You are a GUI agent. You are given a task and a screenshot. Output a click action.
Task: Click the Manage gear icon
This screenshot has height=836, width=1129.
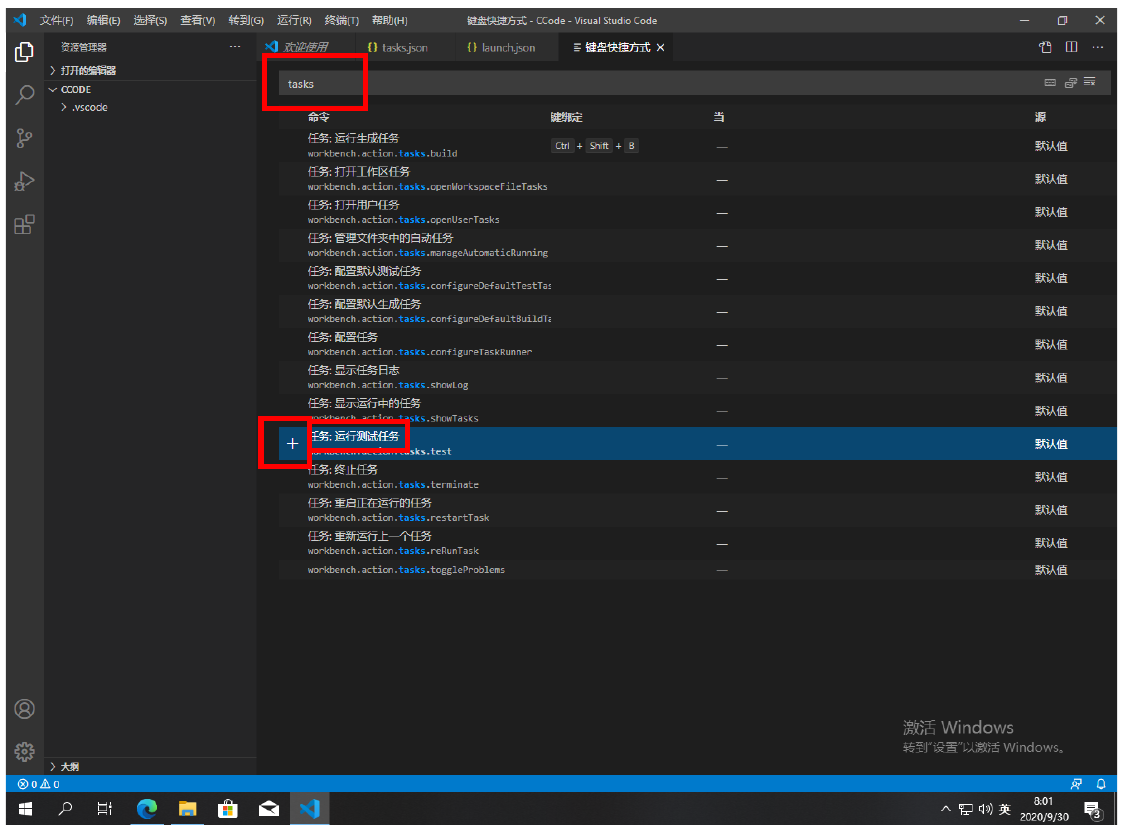tap(25, 751)
